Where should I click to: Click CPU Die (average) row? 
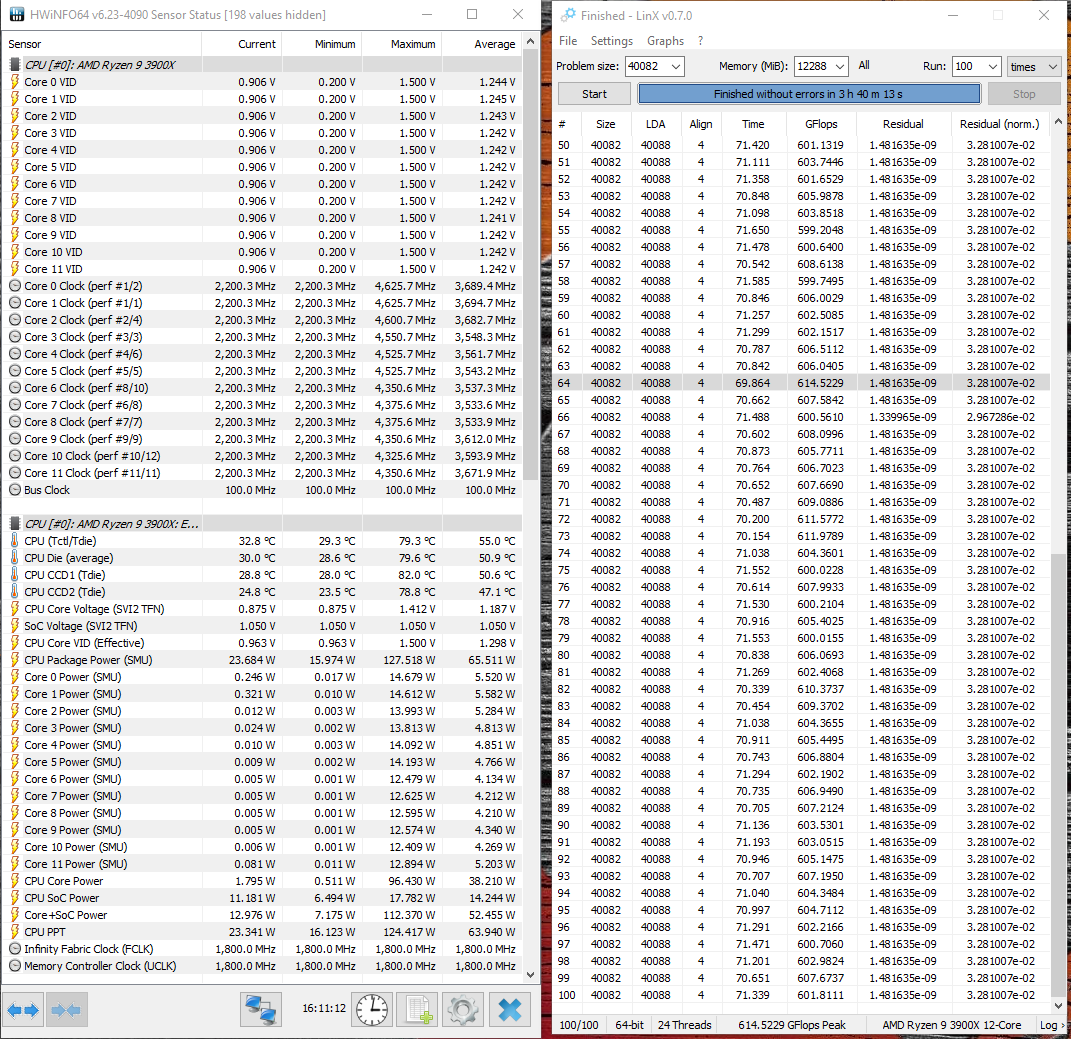[x=263, y=558]
